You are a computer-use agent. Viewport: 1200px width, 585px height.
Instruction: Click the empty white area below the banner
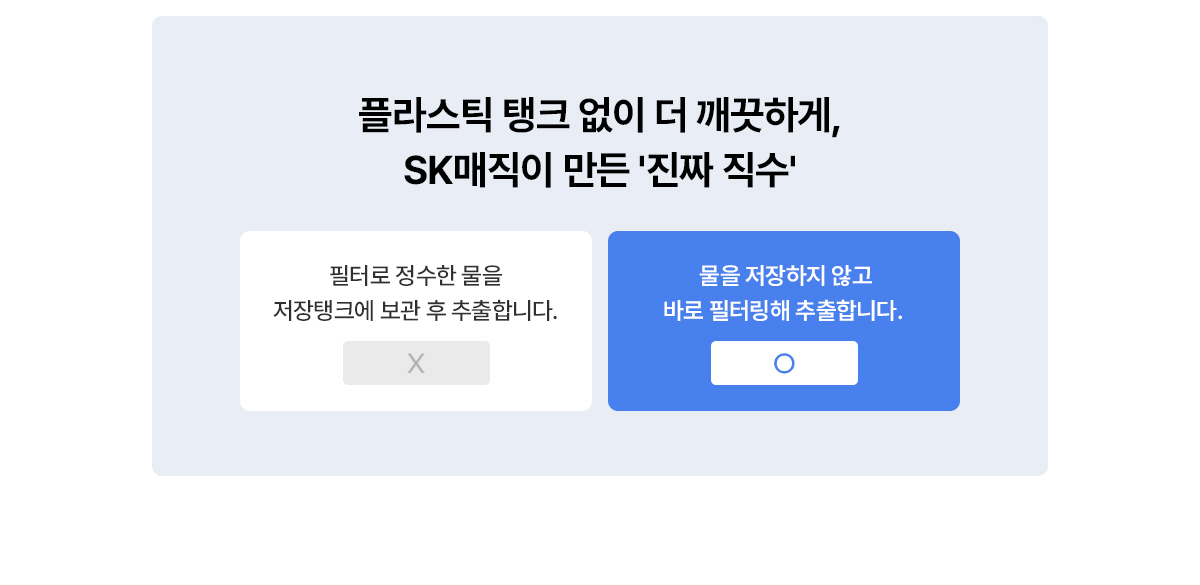(600, 530)
